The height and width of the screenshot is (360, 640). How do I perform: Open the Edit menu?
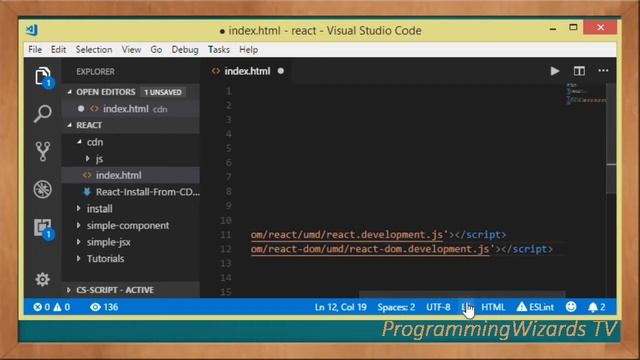(58, 49)
